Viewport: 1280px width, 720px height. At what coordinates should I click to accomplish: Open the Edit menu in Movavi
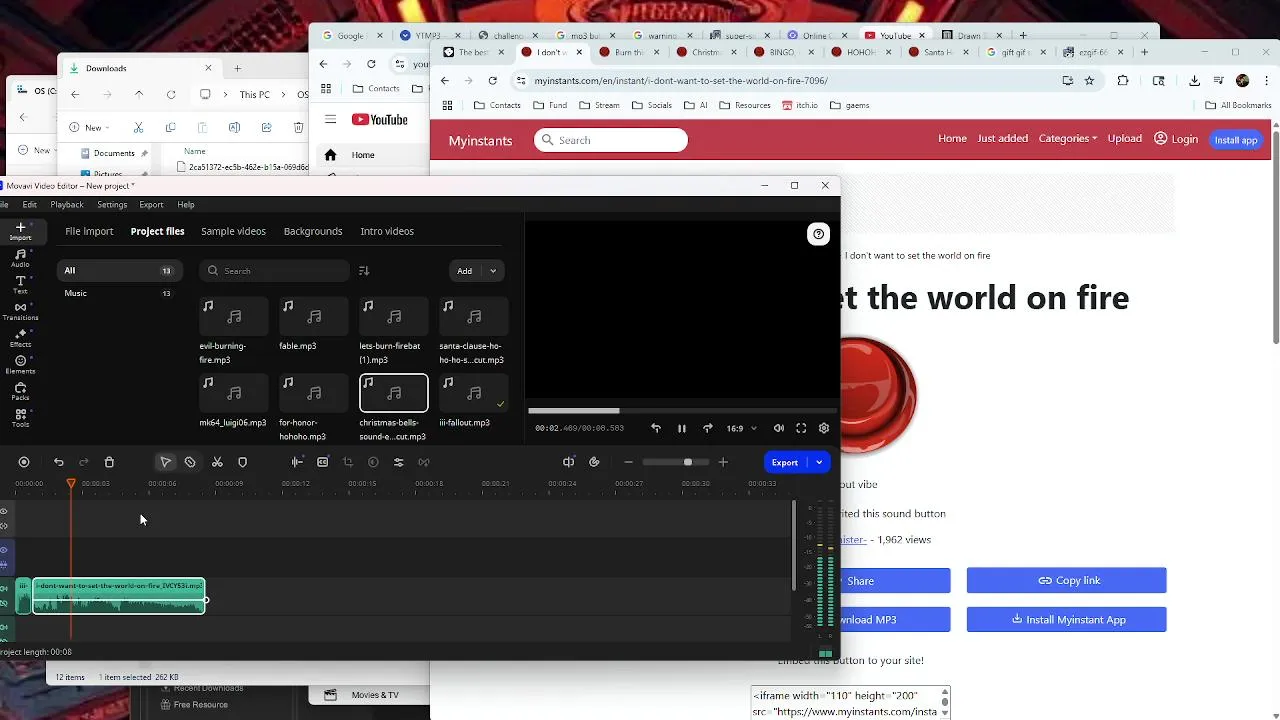tap(30, 205)
